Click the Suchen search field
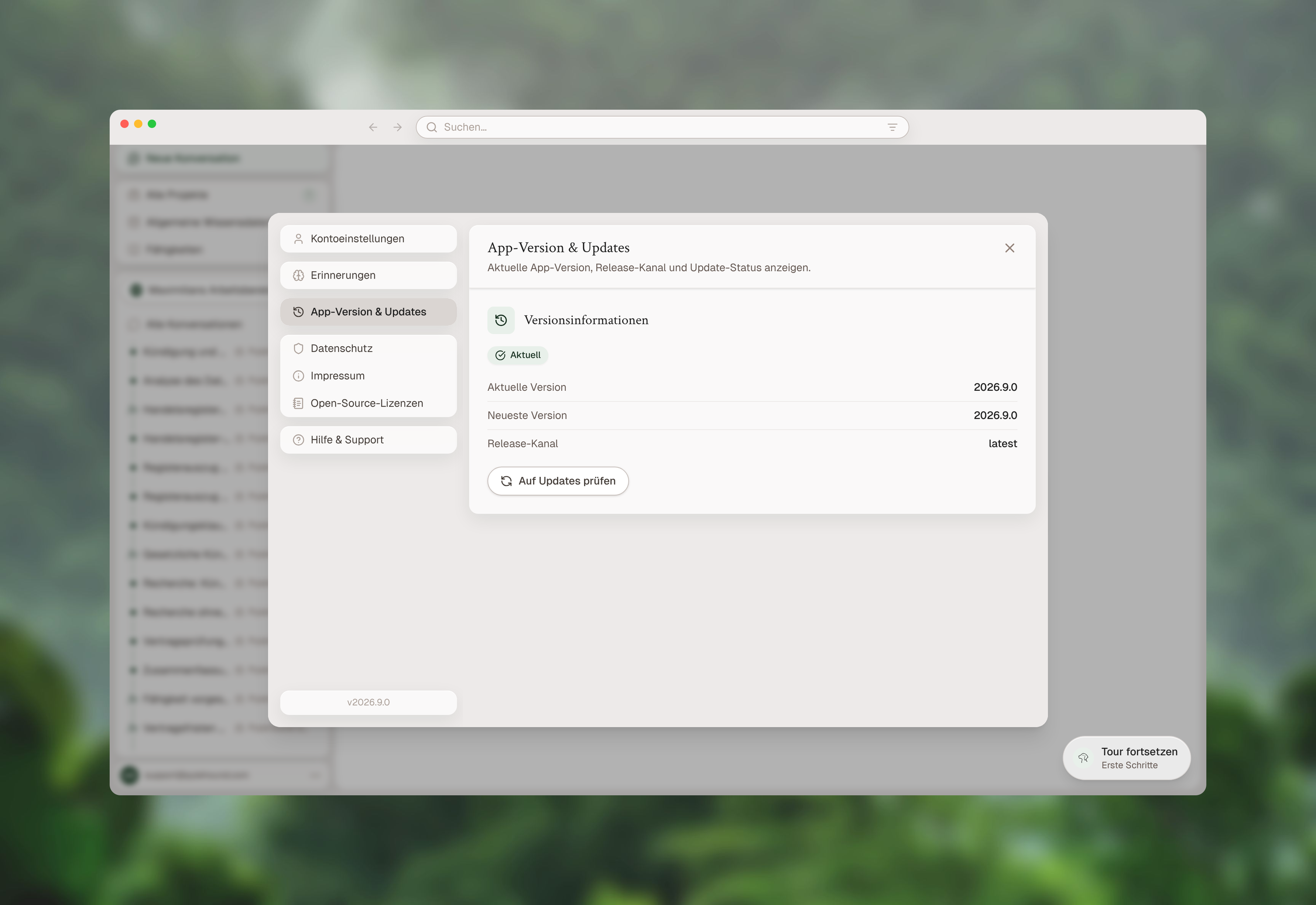 tap(662, 127)
